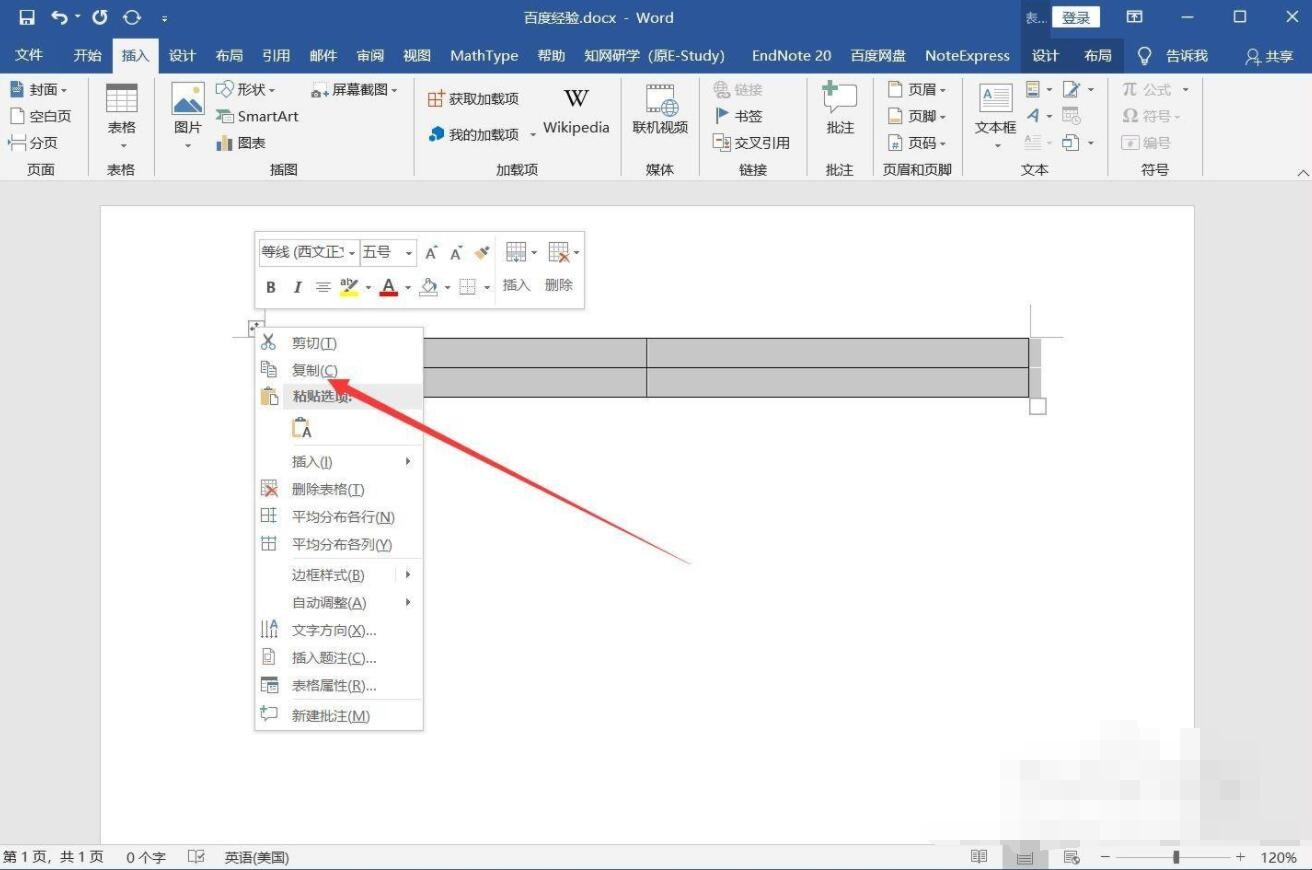1312x870 pixels.
Task: Click center align in mini toolbar
Action: coord(323,287)
